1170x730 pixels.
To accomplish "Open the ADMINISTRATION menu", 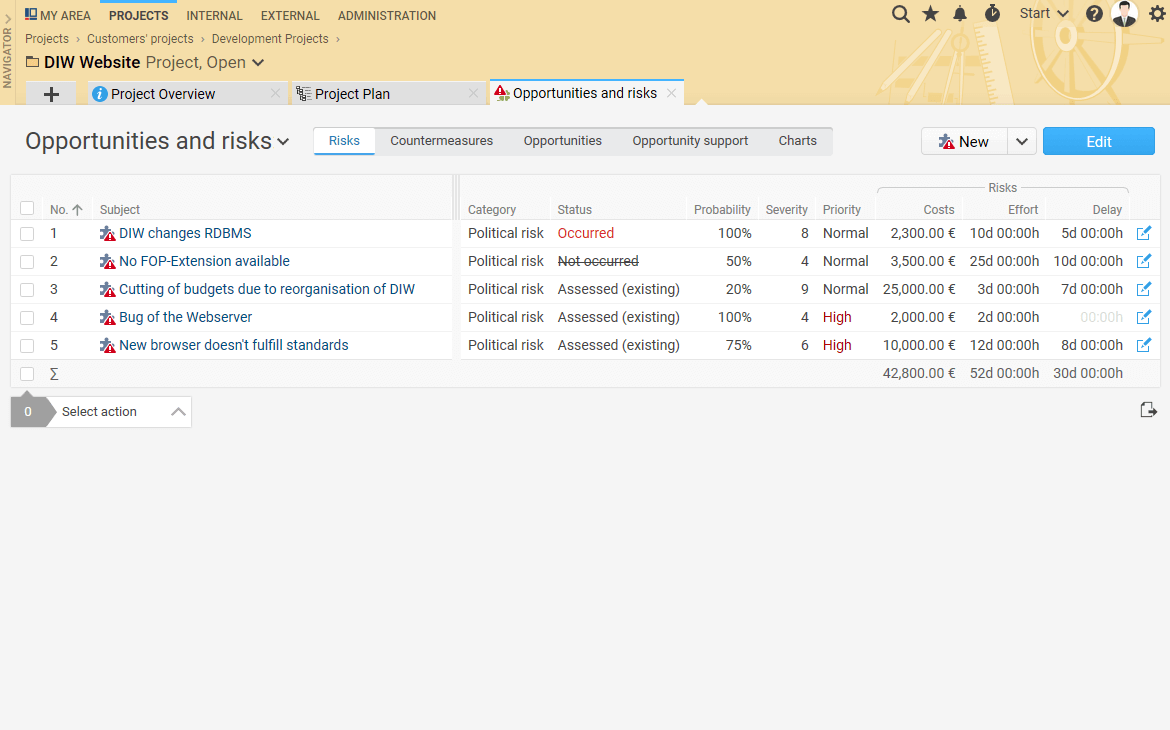I will (386, 15).
